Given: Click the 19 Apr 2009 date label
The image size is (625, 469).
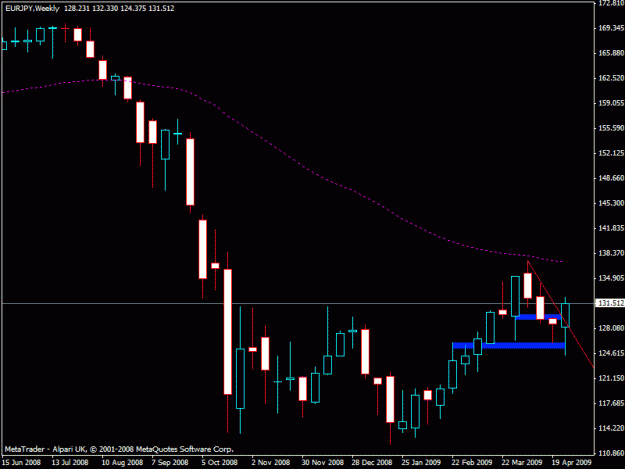Looking at the screenshot, I should pyautogui.click(x=571, y=463).
